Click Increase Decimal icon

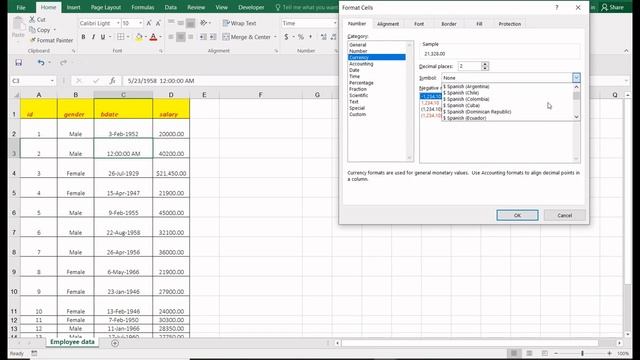click(324, 37)
